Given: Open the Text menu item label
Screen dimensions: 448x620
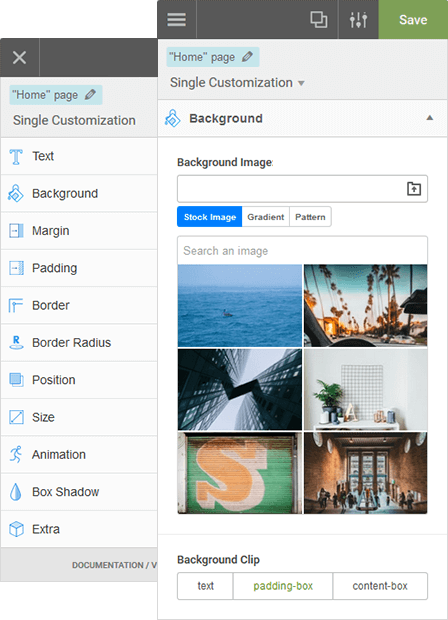Looking at the screenshot, I should pos(43,156).
